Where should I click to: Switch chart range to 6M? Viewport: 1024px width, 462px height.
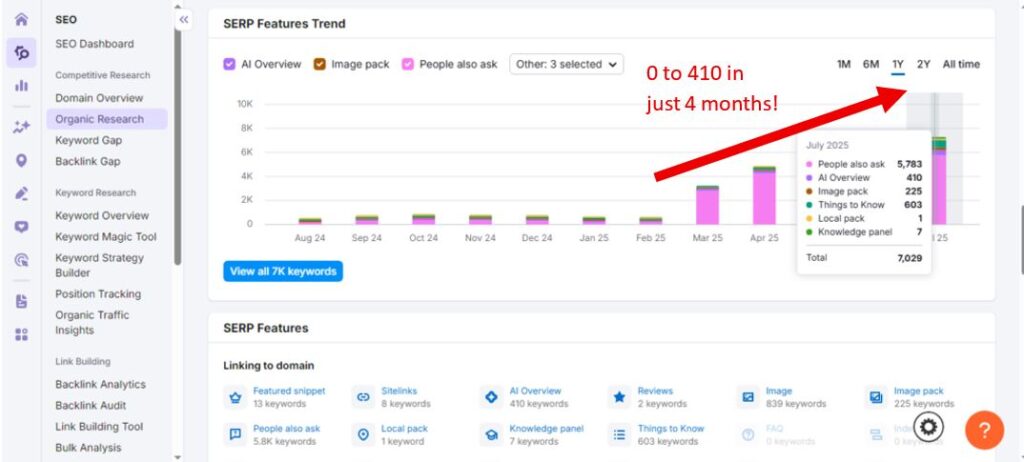(871, 64)
